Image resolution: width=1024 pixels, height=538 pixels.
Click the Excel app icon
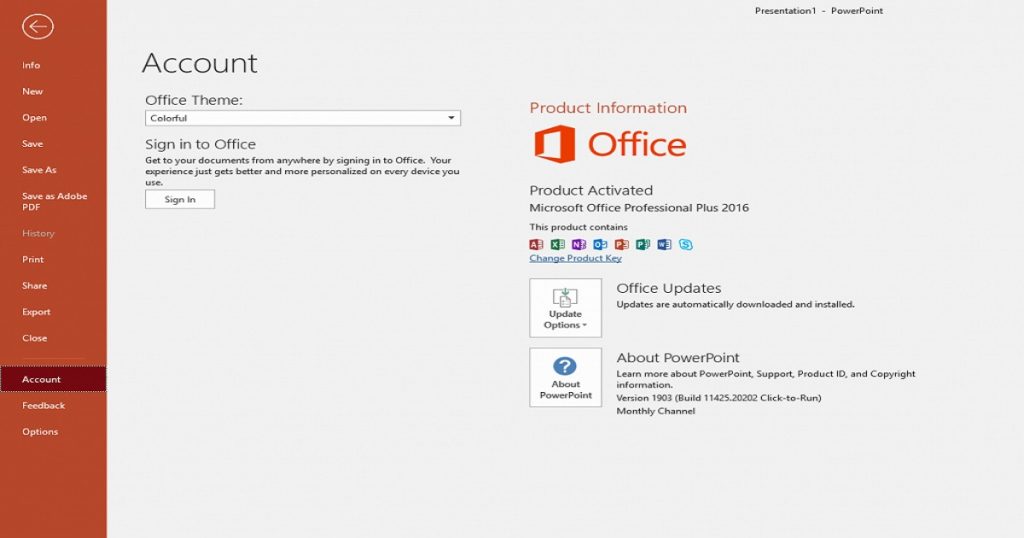pos(557,244)
